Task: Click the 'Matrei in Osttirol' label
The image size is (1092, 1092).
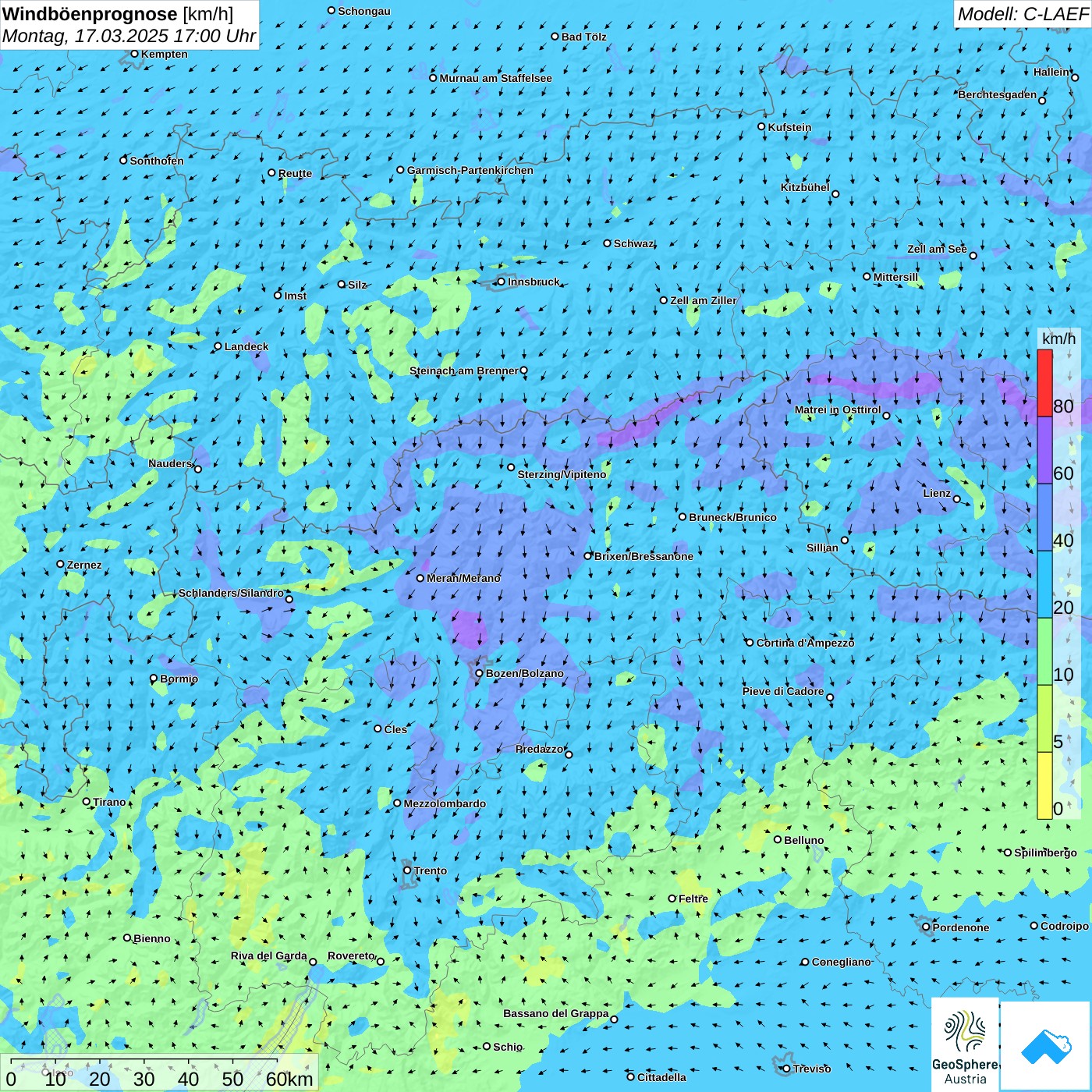Action: coord(838,409)
